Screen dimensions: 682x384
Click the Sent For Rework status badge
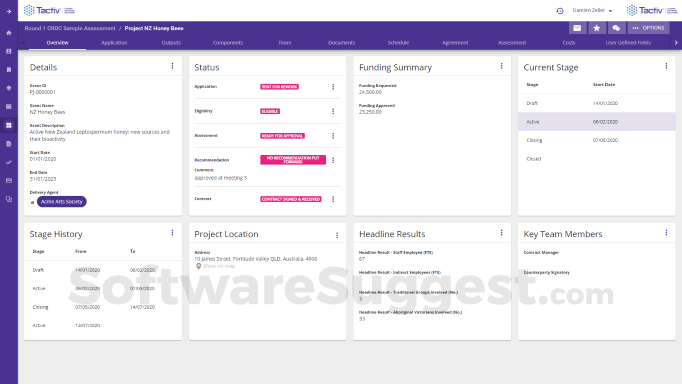[x=279, y=87]
